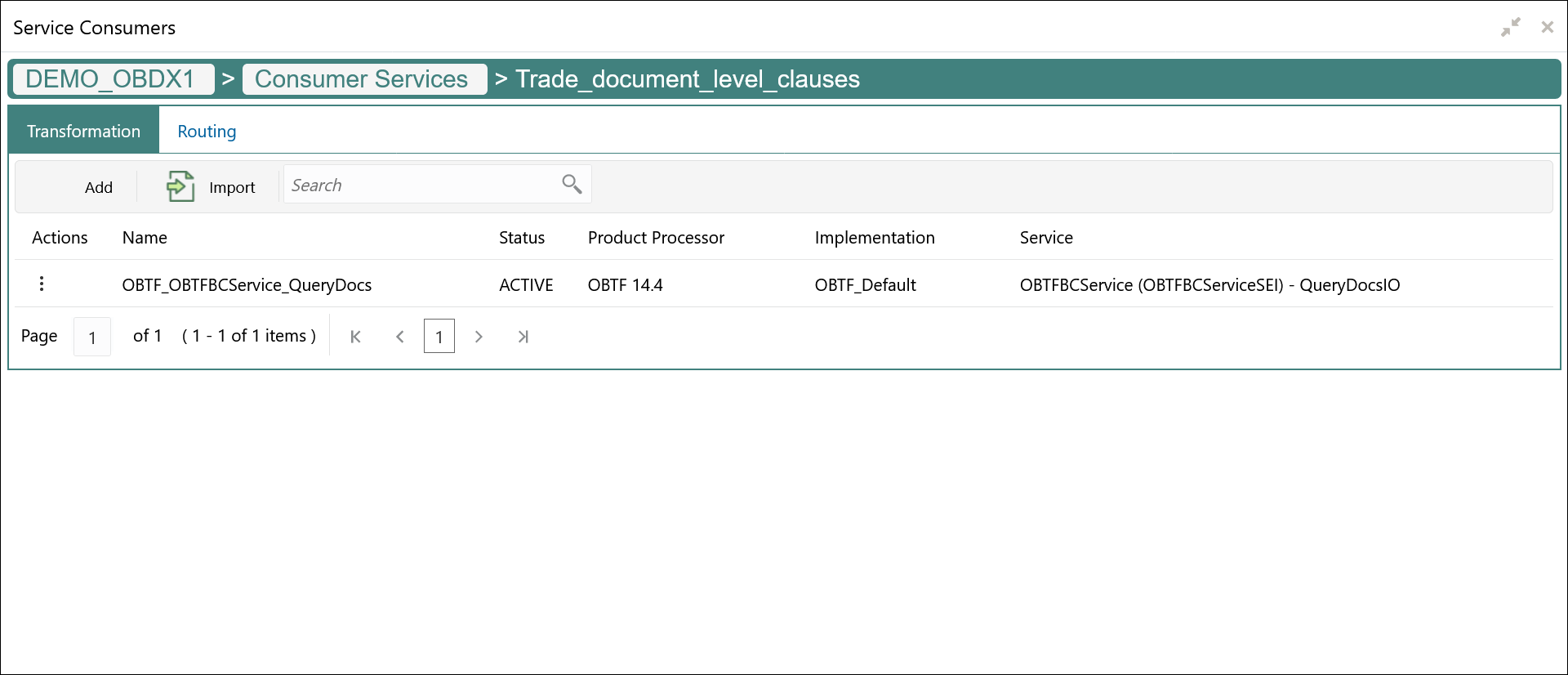Click the Status column header
The width and height of the screenshot is (1568, 675).
pyautogui.click(x=522, y=238)
